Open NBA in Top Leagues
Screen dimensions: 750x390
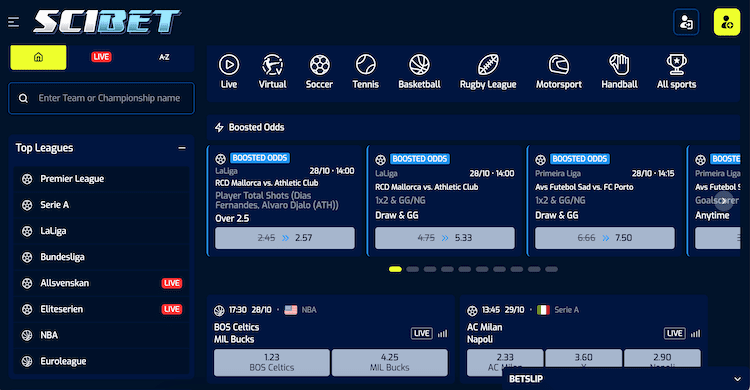[101, 335]
